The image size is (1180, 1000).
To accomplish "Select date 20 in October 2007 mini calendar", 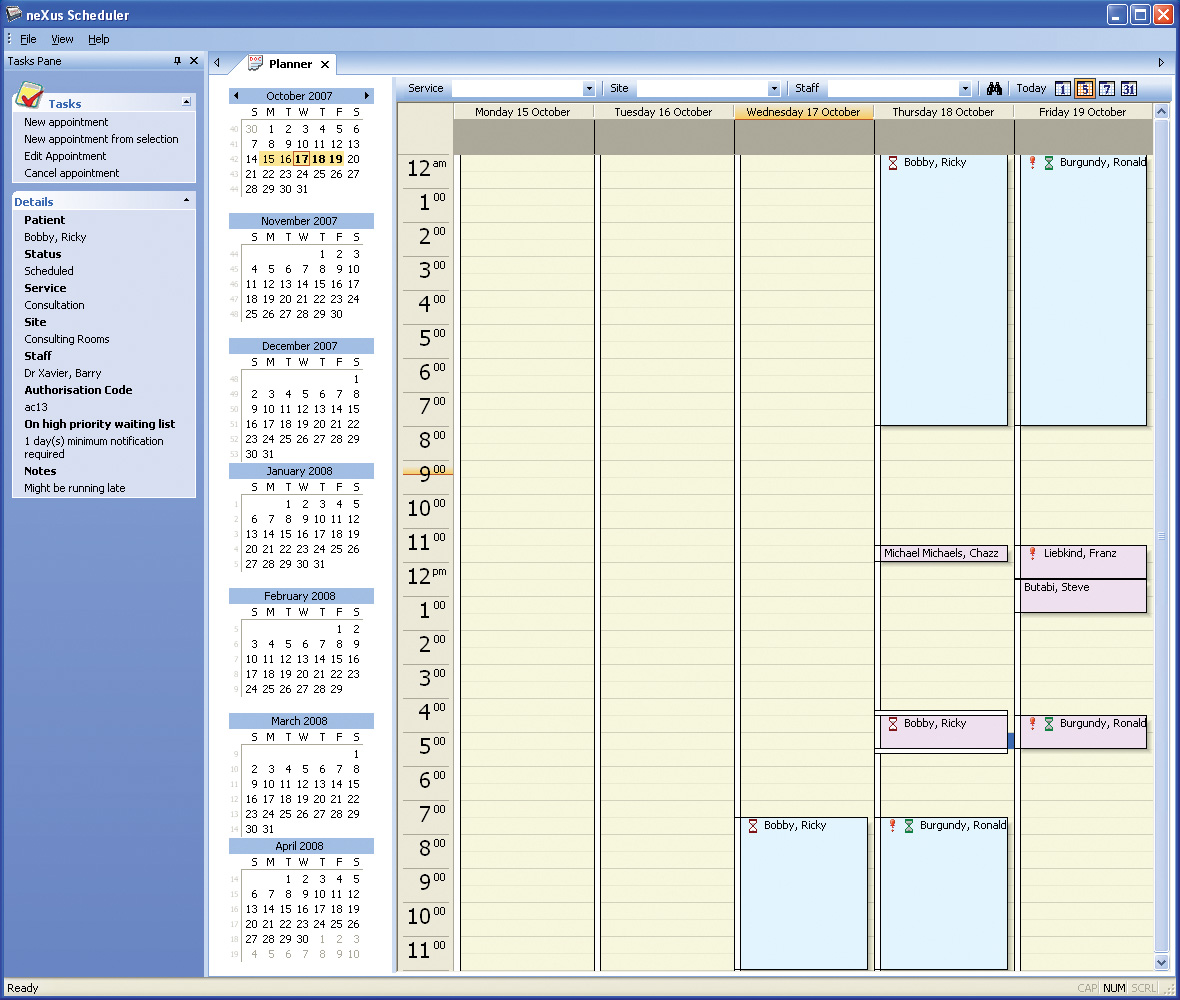I will coord(354,159).
